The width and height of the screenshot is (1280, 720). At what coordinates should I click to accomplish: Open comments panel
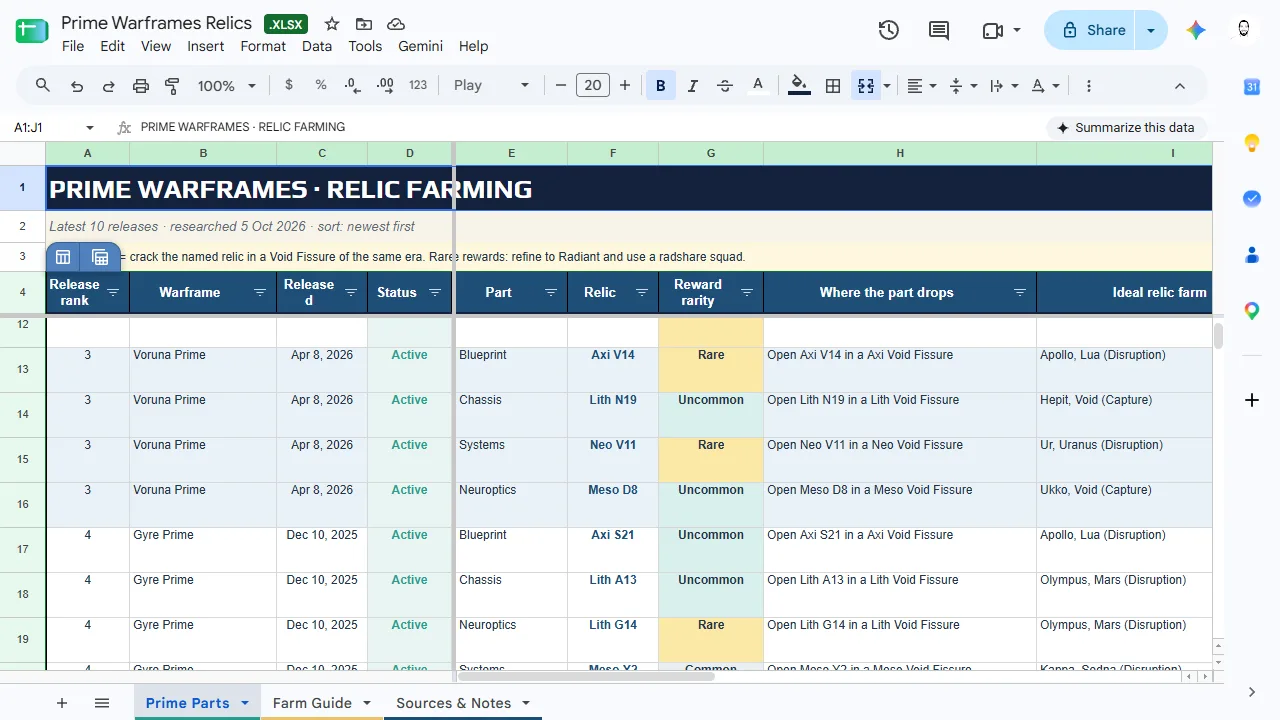[939, 30]
